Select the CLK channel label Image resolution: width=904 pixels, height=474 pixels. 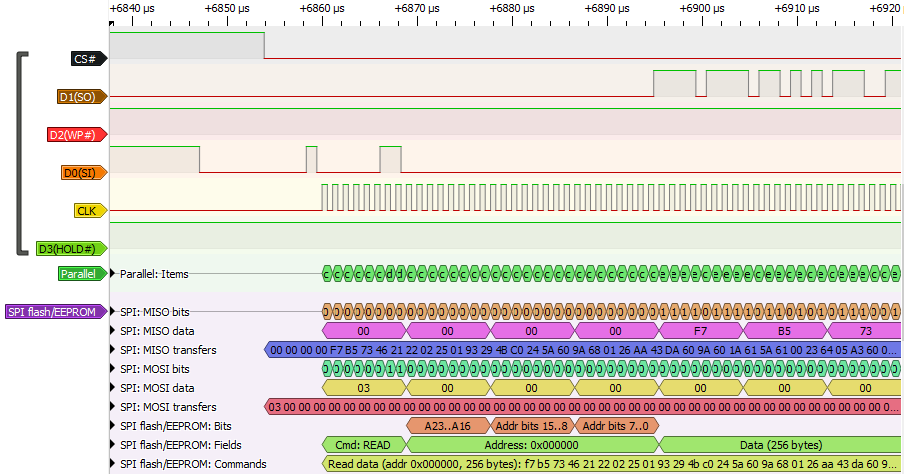[88, 211]
